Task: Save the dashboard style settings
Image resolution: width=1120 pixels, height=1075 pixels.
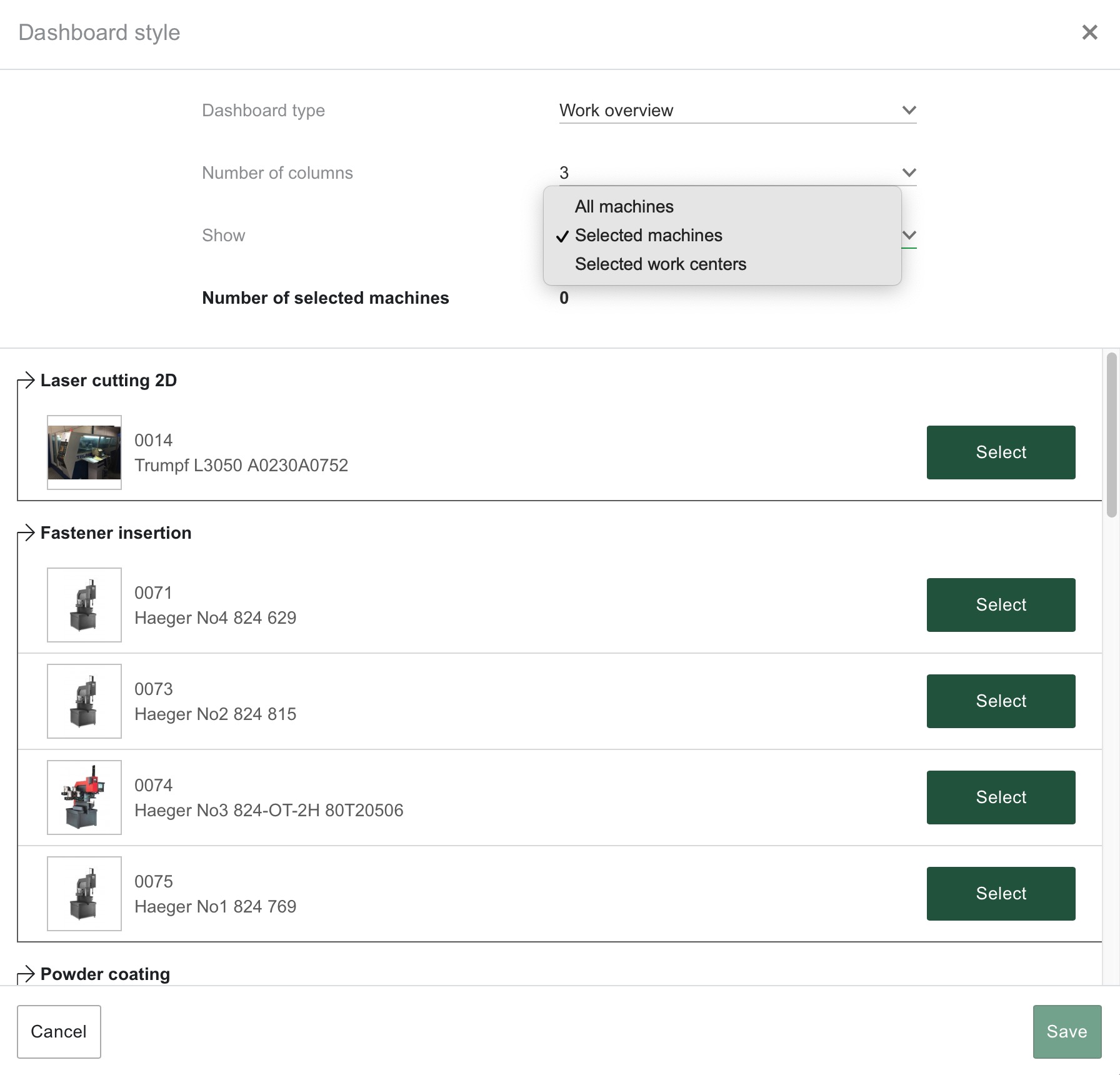Action: 1067,1031
